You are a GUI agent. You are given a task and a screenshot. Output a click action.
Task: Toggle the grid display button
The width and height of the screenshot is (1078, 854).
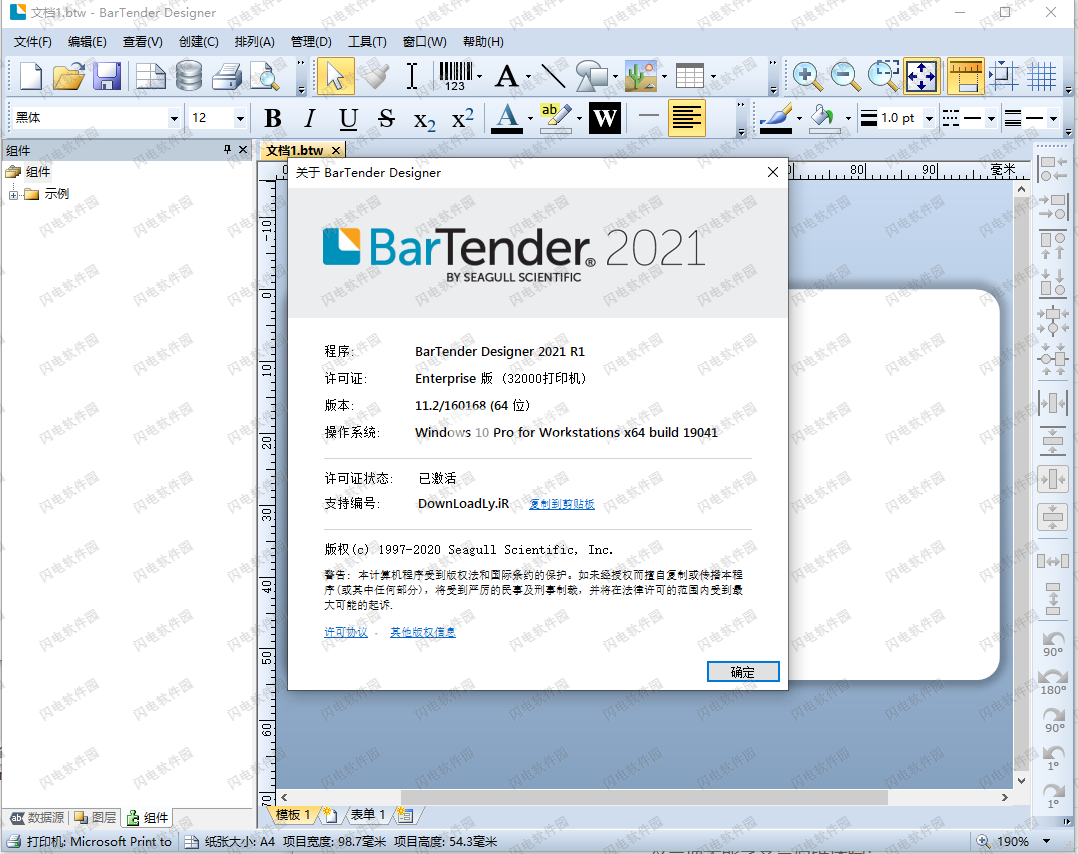click(1042, 76)
